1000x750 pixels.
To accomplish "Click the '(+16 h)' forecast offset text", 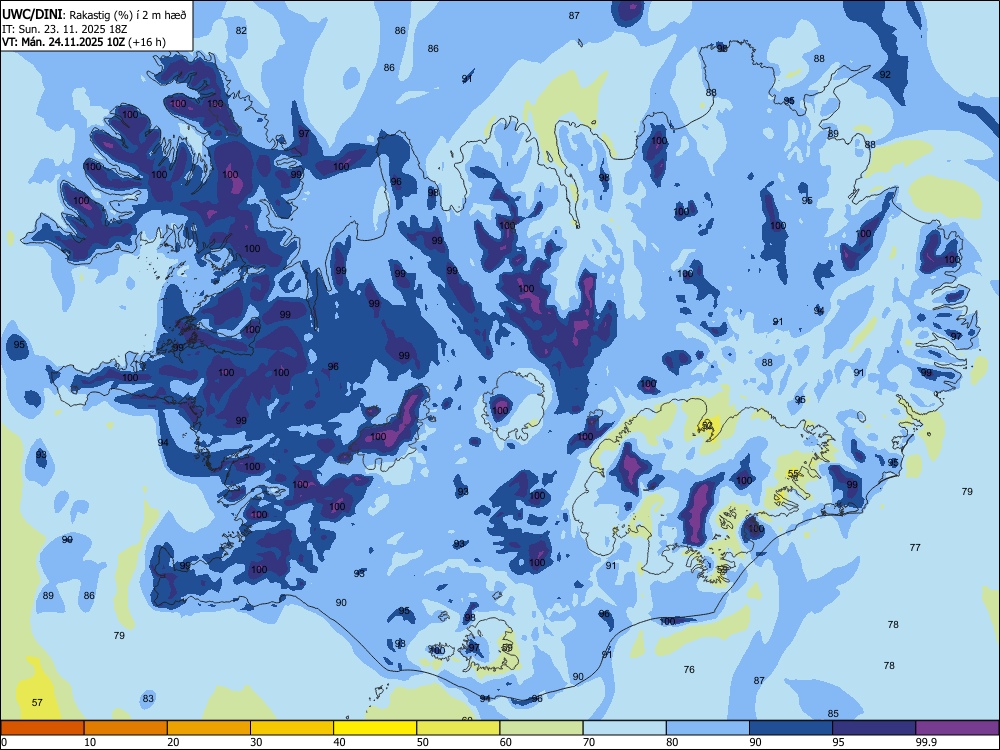I will pos(147,42).
